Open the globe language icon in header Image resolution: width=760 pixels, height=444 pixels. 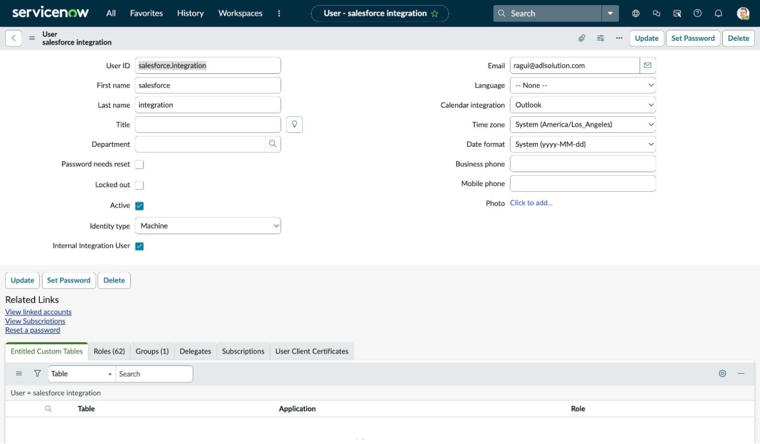[635, 14]
